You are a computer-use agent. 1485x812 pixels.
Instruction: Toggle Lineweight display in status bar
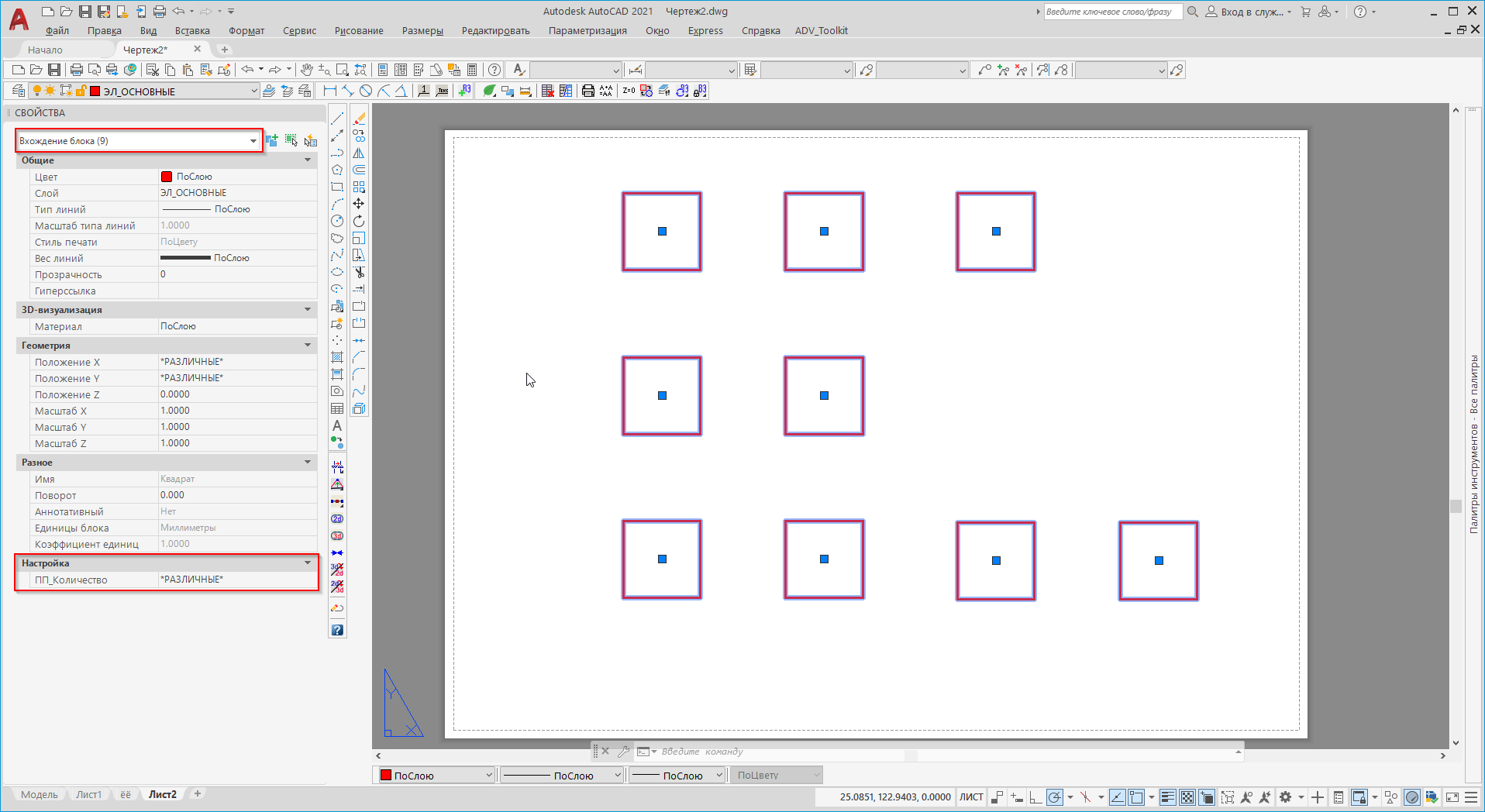tap(1168, 797)
